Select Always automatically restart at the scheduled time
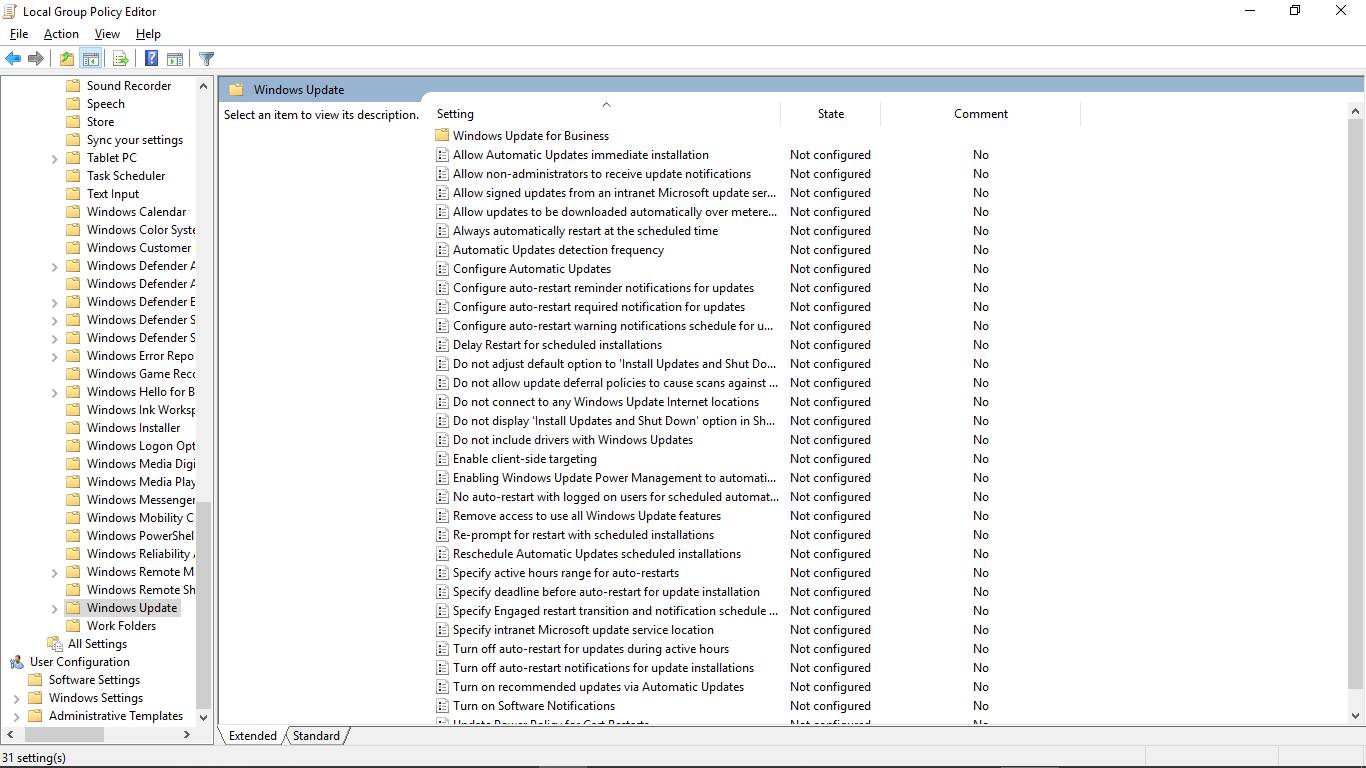This screenshot has width=1366, height=768. click(x=586, y=231)
